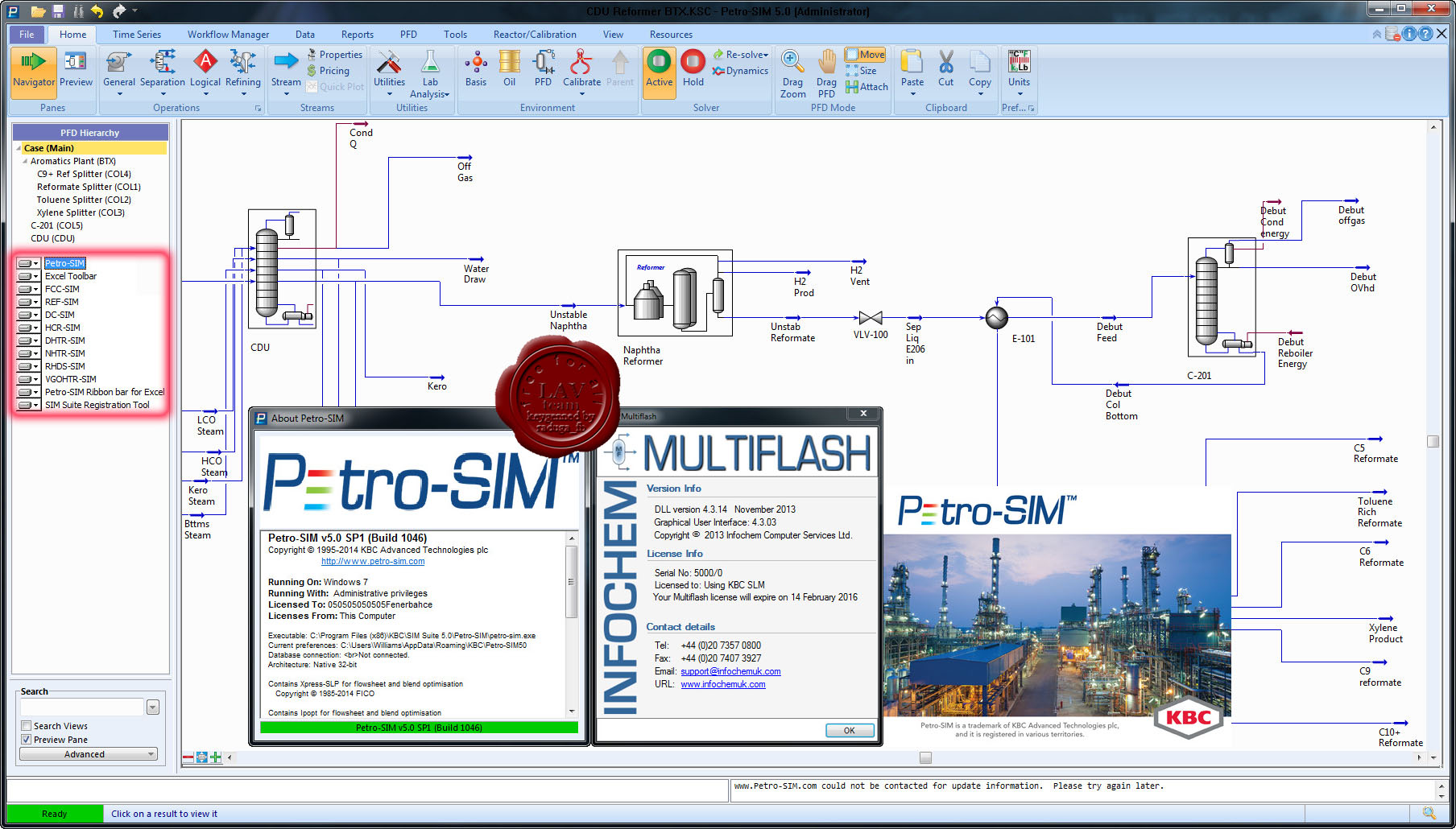Open the Calibrate tool

(581, 72)
